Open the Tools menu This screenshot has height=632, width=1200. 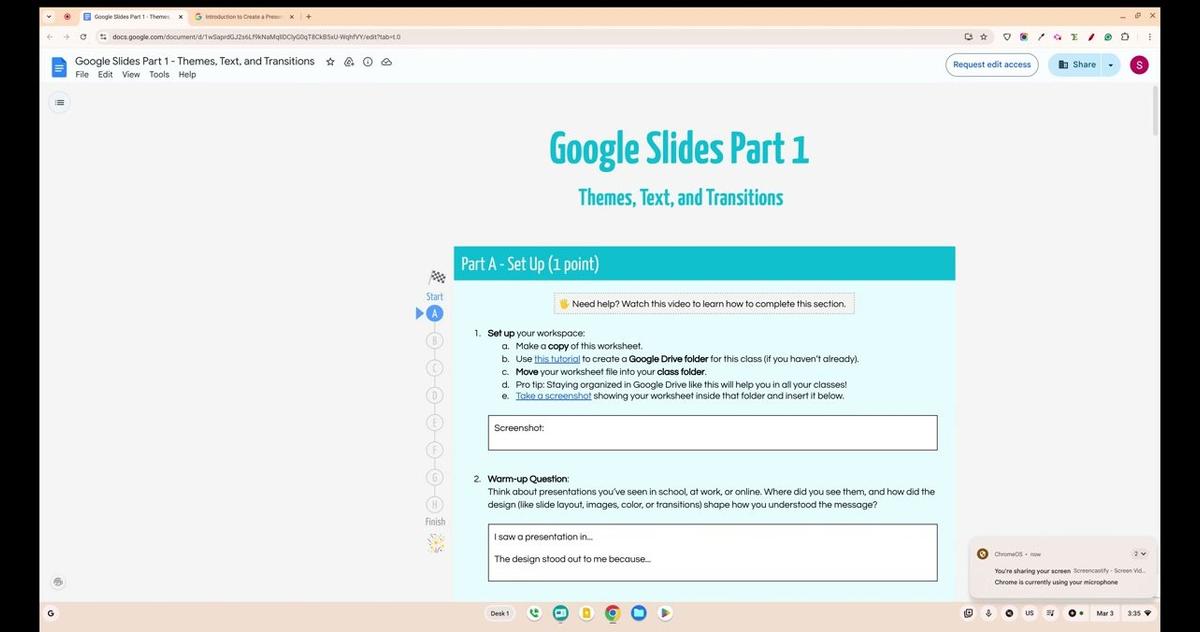click(159, 75)
